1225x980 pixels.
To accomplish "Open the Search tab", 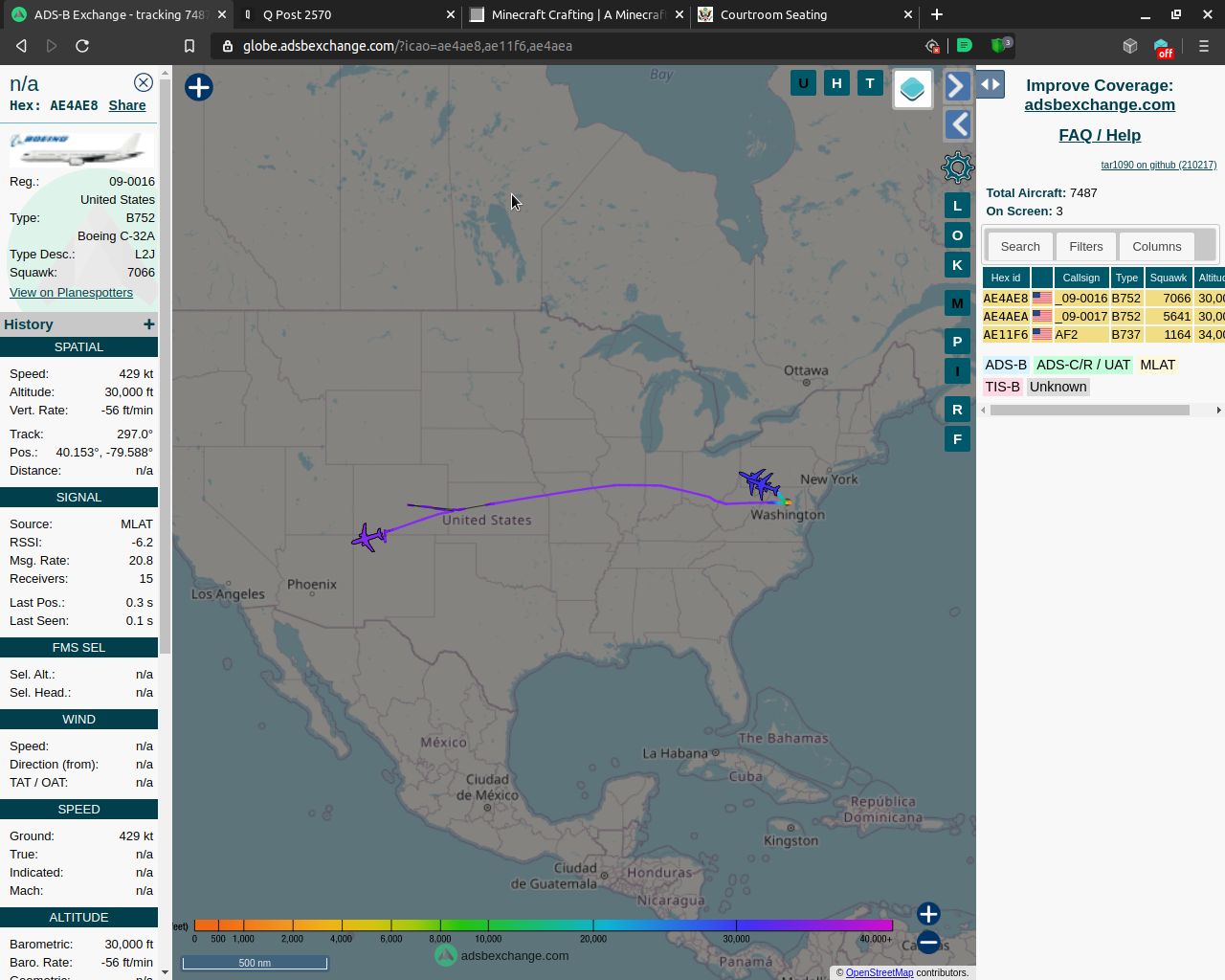I will [x=1020, y=246].
